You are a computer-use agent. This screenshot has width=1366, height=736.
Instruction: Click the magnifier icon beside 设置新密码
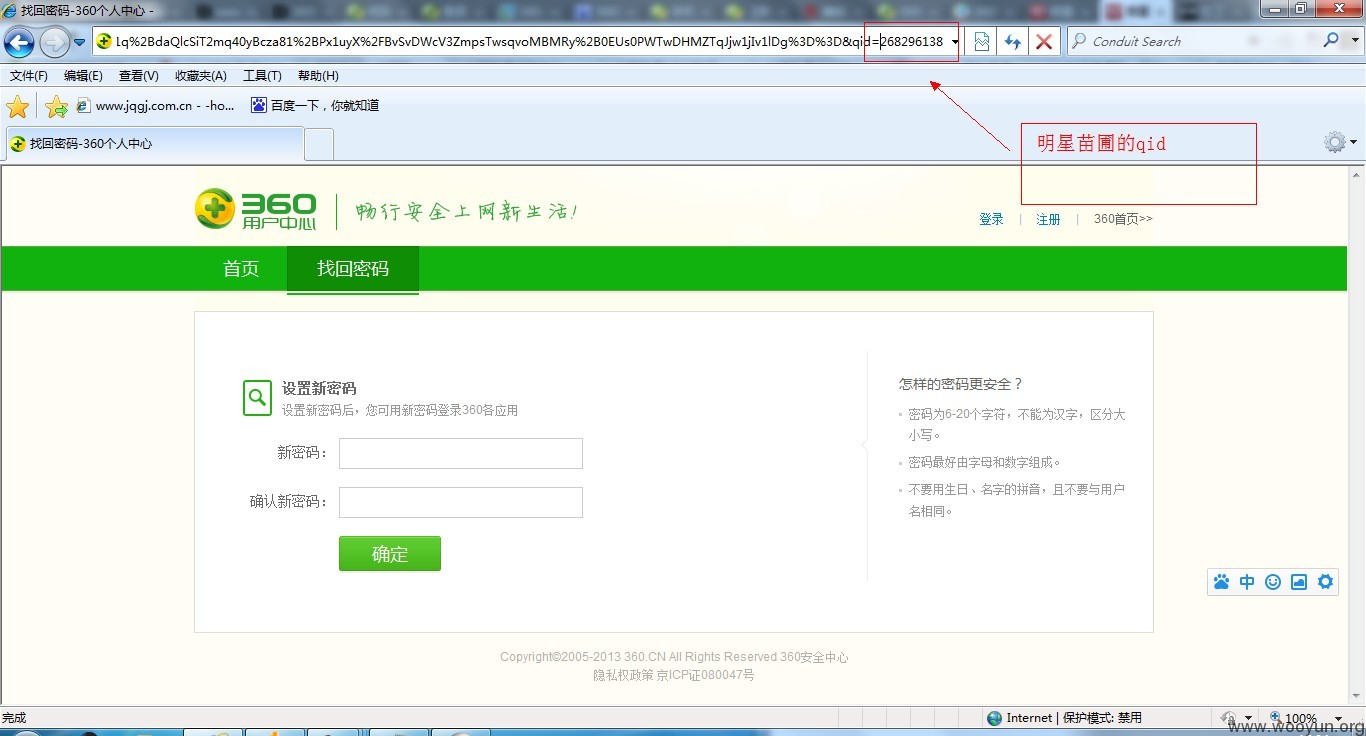257,397
